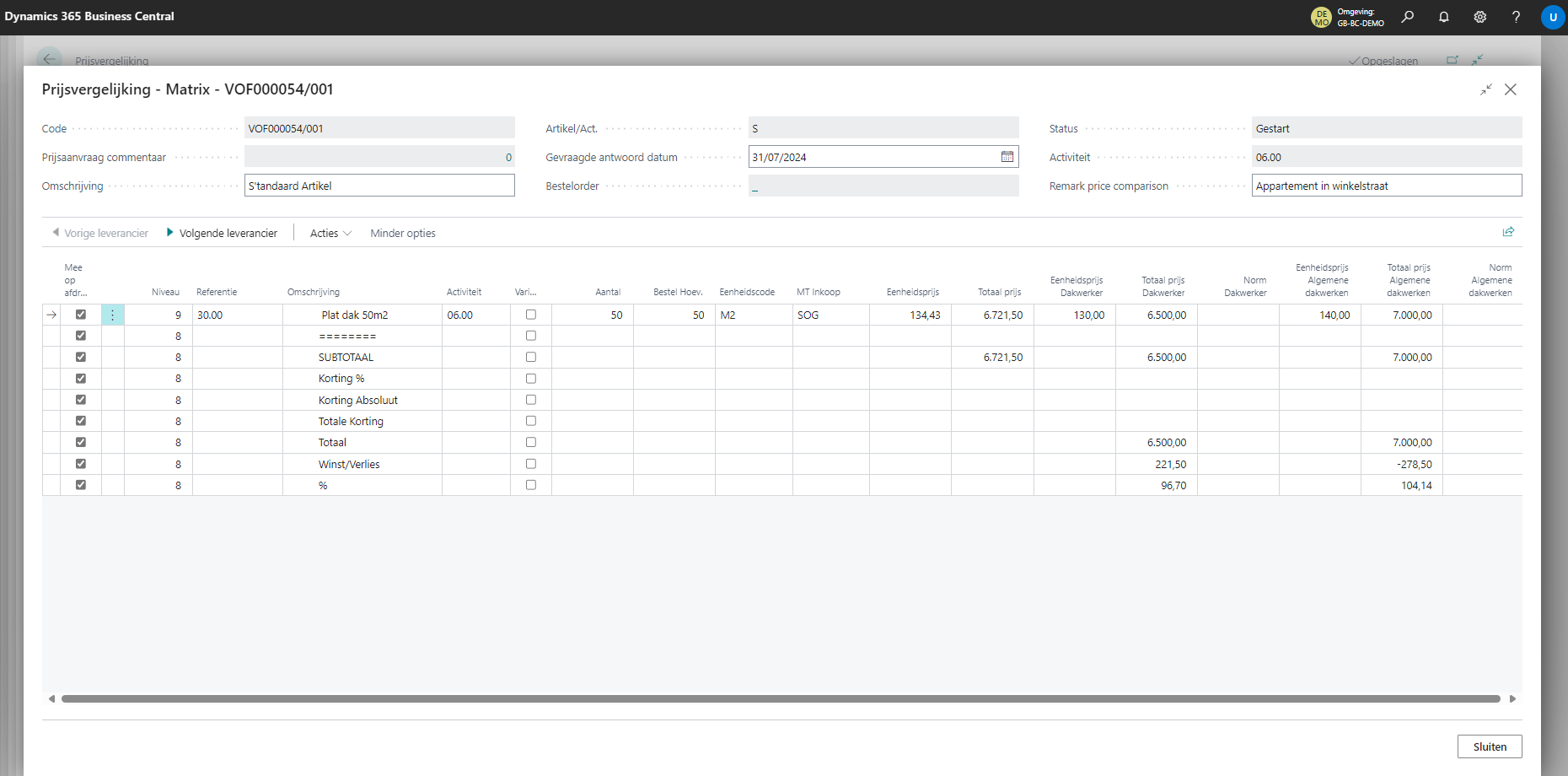Click the Aantal column header
The image size is (1568, 776).
click(608, 292)
